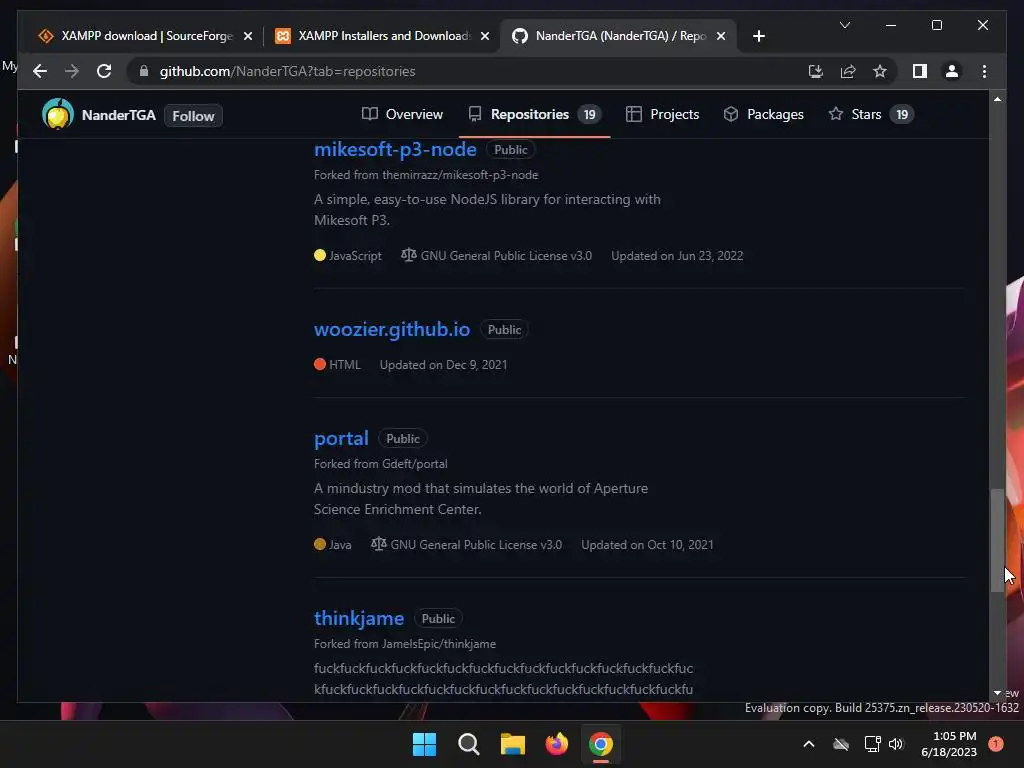Open forked source themirrazz/mikesoft-p3-node

pos(460,175)
